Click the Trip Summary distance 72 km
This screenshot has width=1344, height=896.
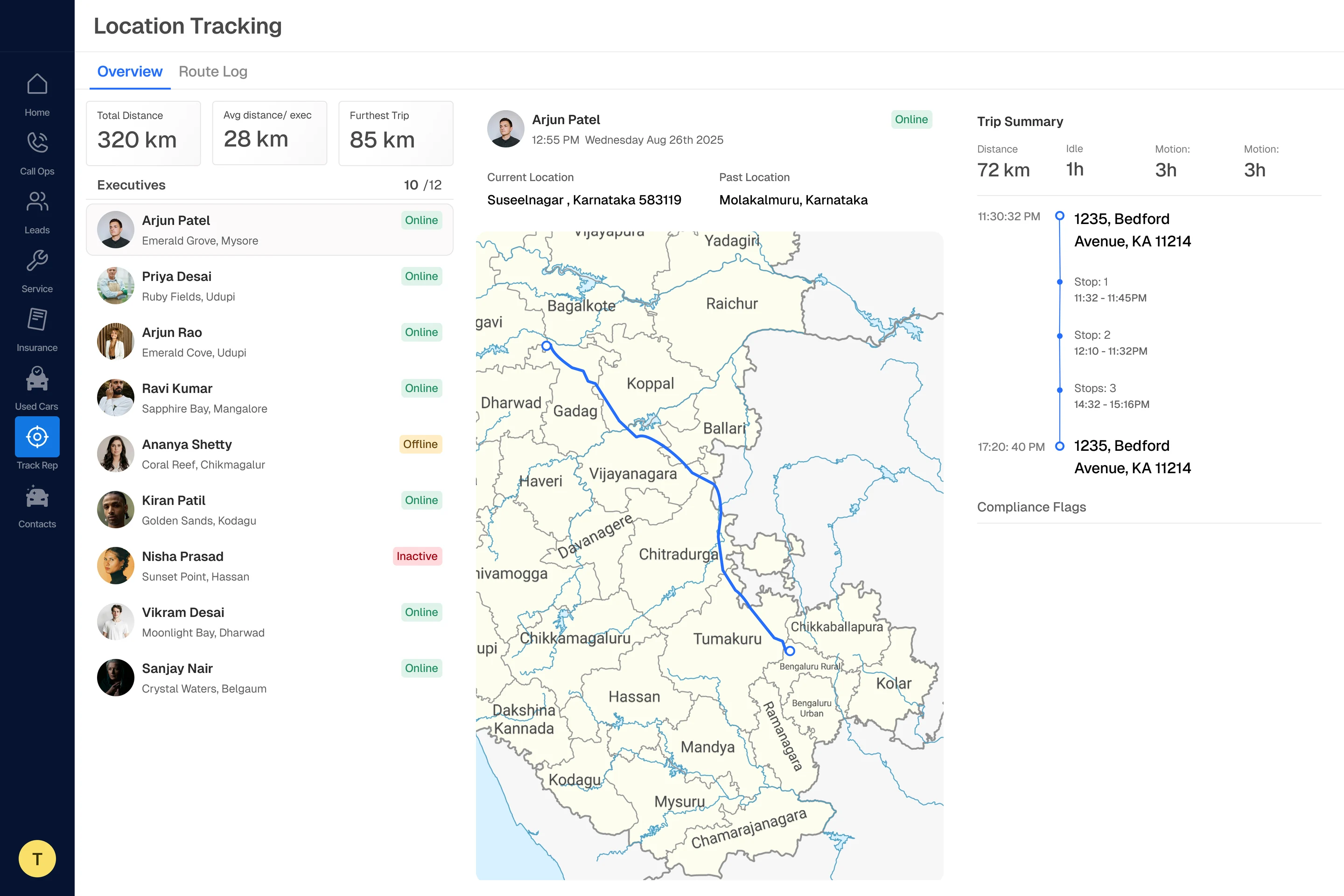1003,170
